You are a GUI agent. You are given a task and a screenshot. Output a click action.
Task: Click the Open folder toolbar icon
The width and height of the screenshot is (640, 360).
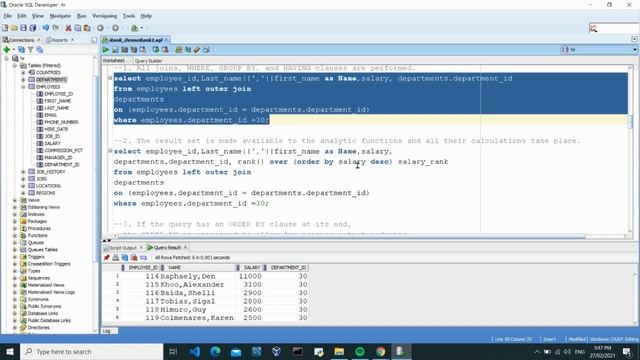14,28
